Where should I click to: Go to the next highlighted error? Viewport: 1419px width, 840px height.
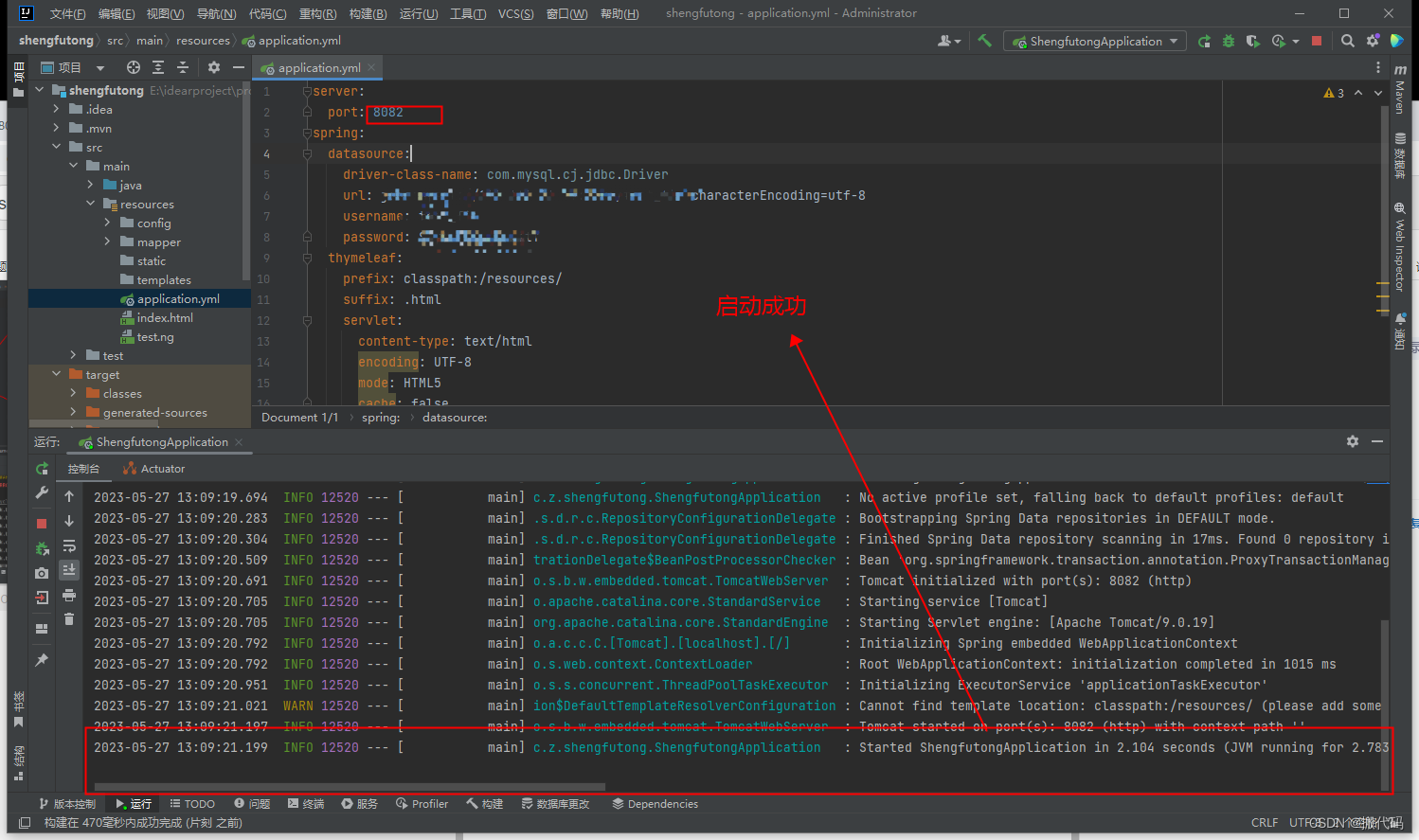coord(1377,93)
